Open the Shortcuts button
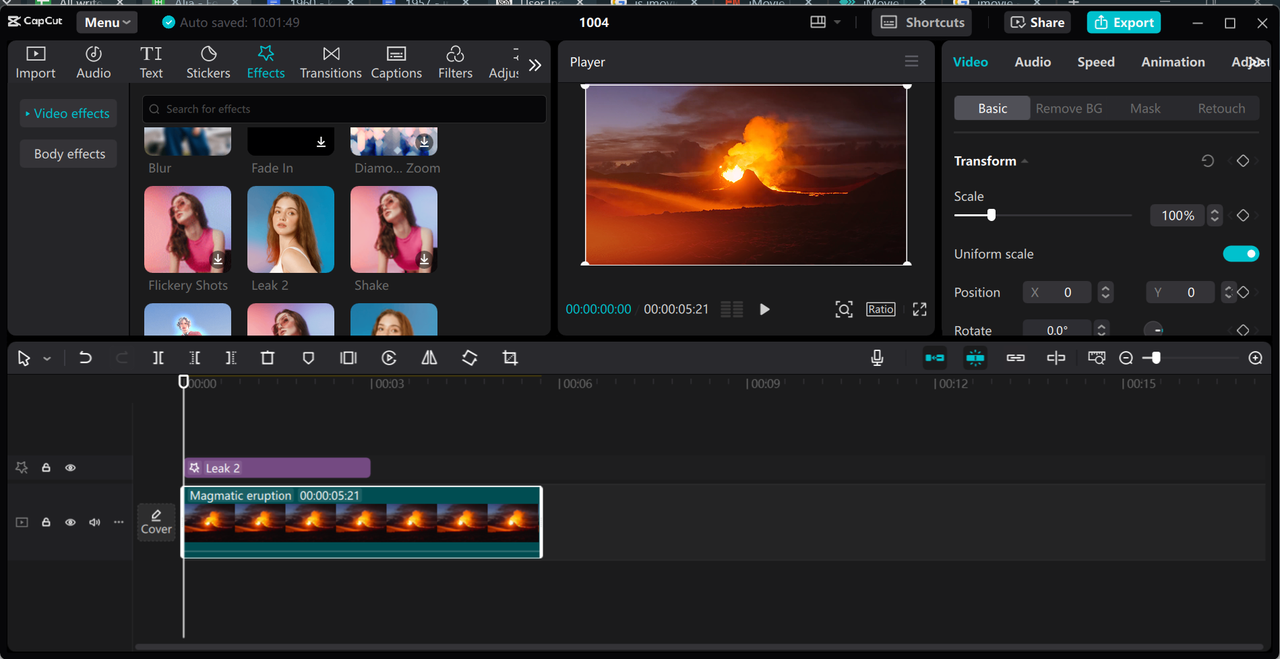This screenshot has height=659, width=1280. tap(922, 22)
